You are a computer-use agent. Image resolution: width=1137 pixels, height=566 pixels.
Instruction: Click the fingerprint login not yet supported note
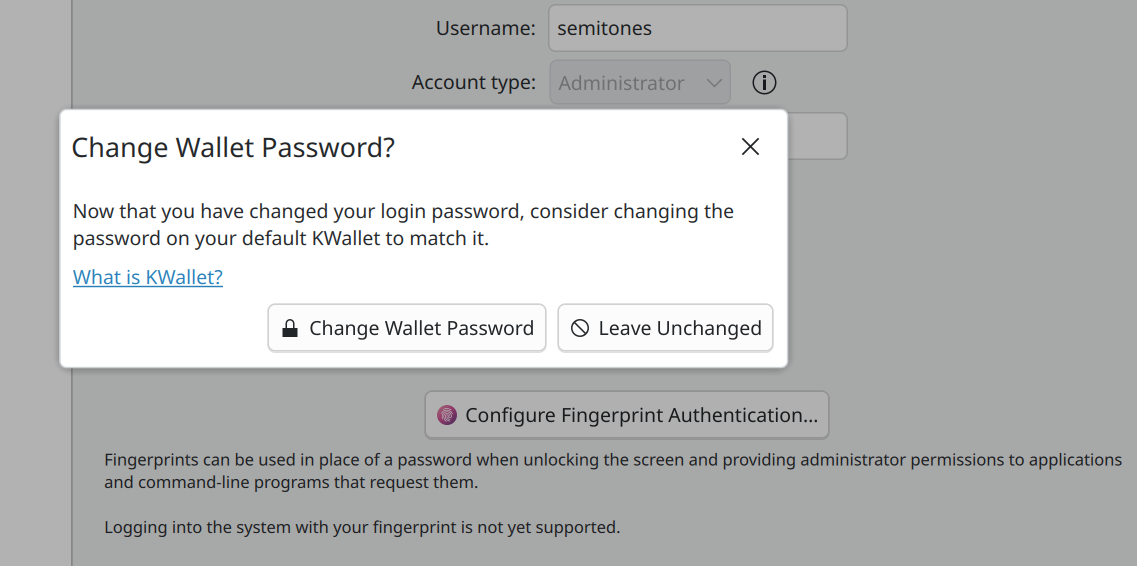coord(362,526)
